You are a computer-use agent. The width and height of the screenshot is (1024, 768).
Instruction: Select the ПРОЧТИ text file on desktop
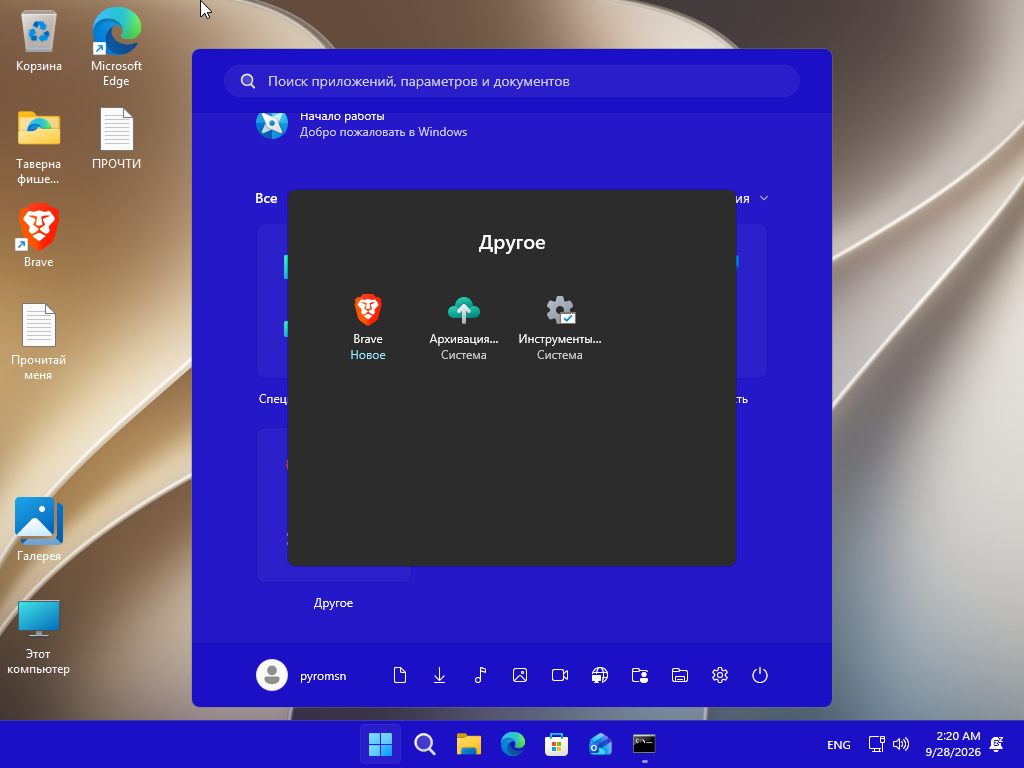(x=116, y=138)
